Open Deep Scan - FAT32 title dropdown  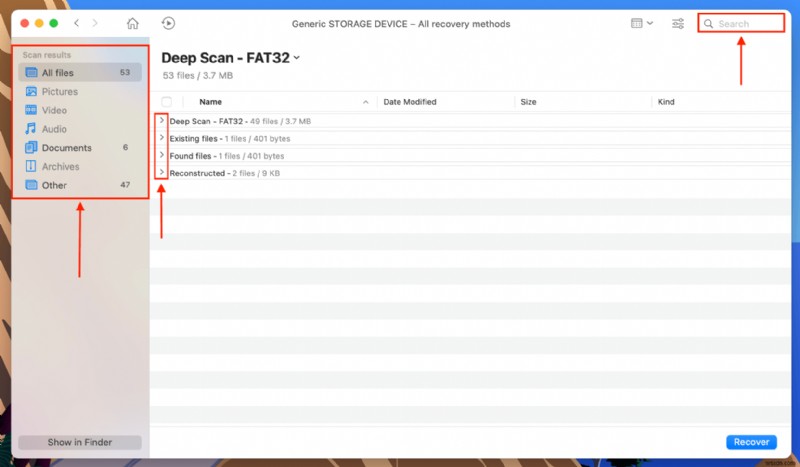[x=296, y=58]
